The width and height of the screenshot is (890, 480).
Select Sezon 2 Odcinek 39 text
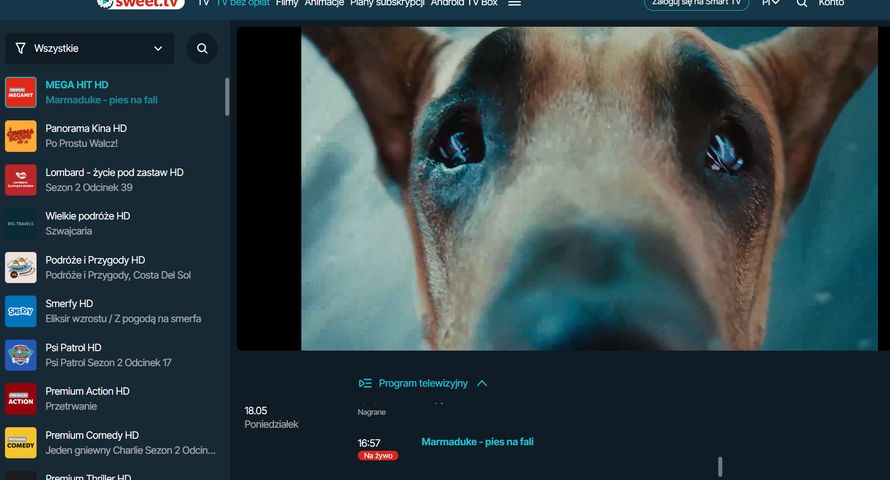pos(89,187)
